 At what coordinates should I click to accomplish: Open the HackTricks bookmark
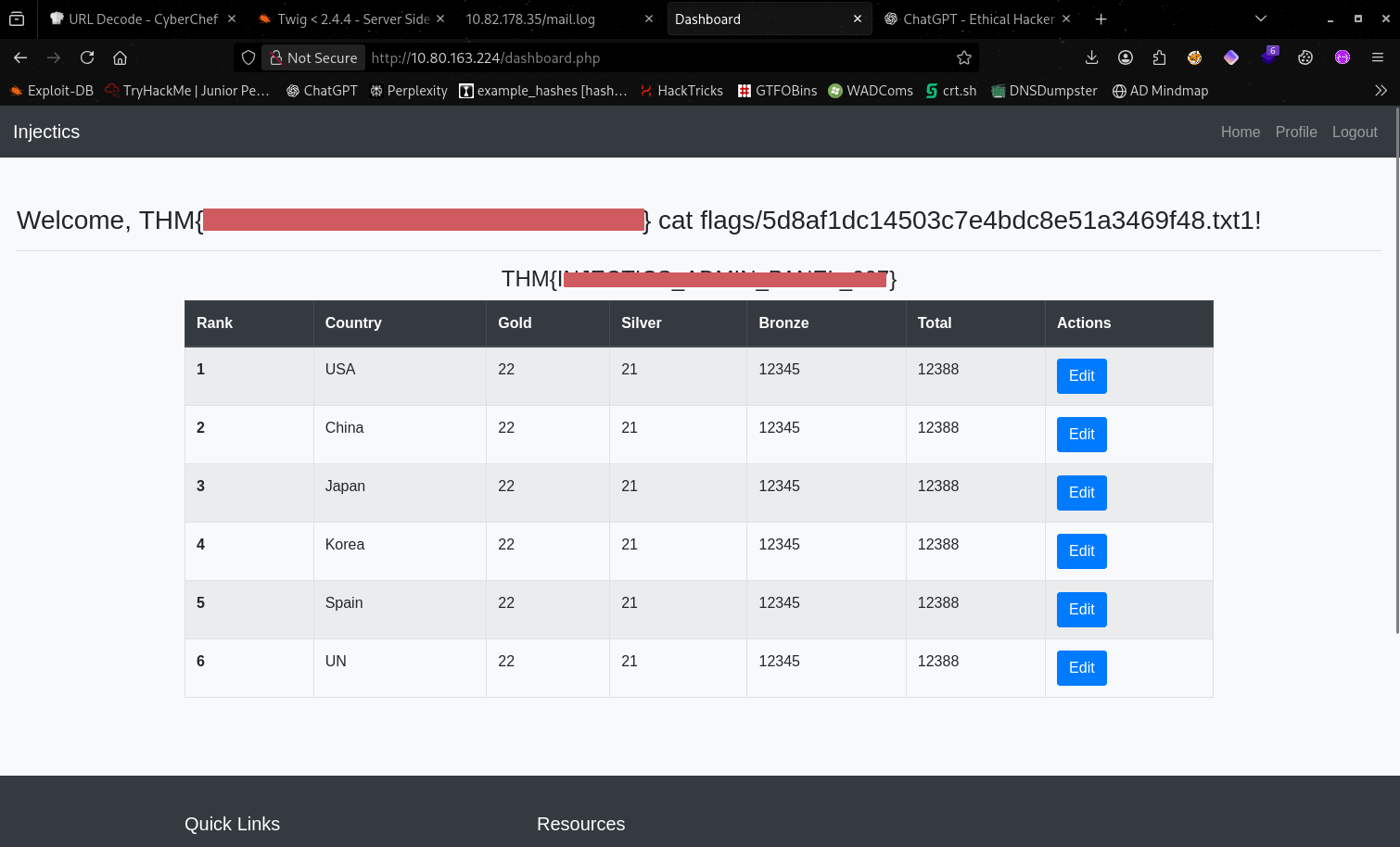point(681,91)
